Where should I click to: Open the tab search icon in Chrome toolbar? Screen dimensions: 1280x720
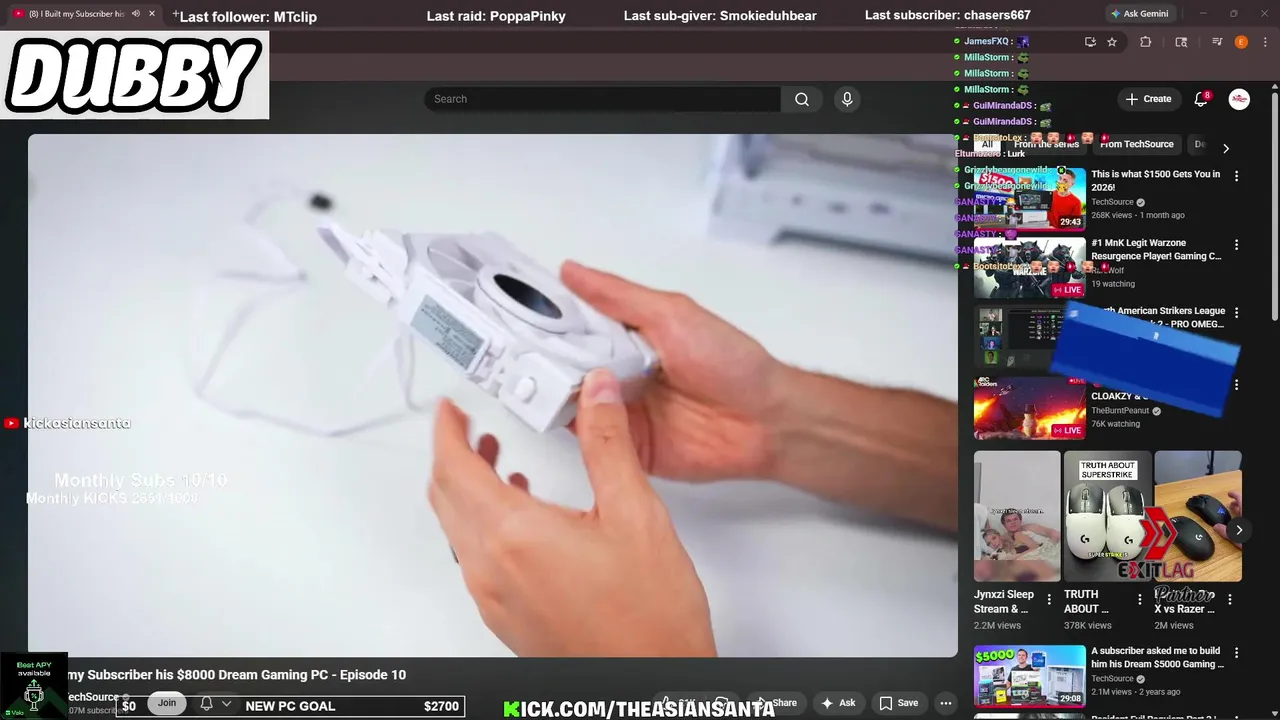click(x=1181, y=42)
